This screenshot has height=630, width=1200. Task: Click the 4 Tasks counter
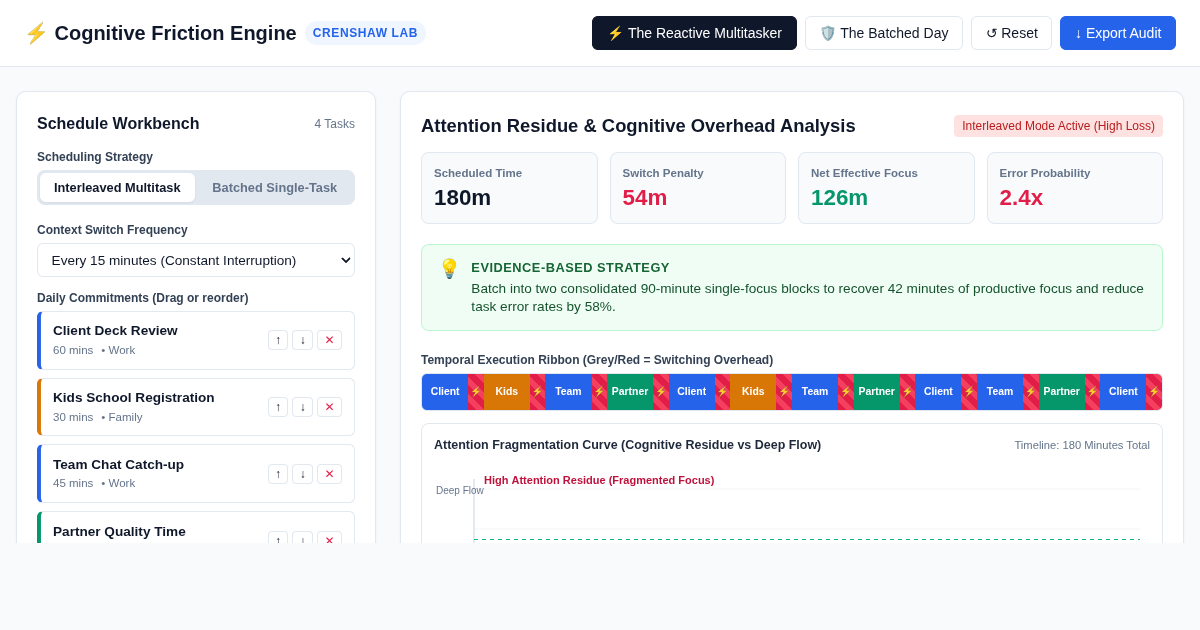pos(335,124)
